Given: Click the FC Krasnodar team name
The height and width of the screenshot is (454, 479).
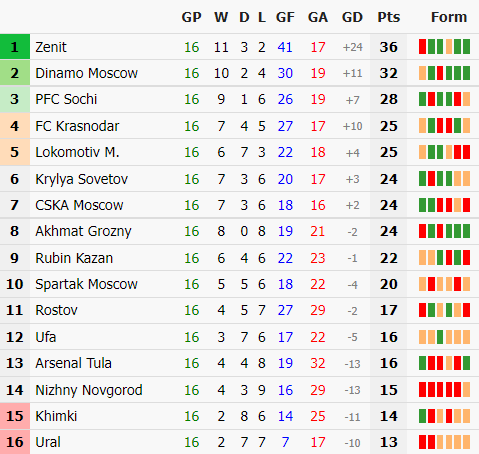Looking at the screenshot, I should click(x=77, y=126).
